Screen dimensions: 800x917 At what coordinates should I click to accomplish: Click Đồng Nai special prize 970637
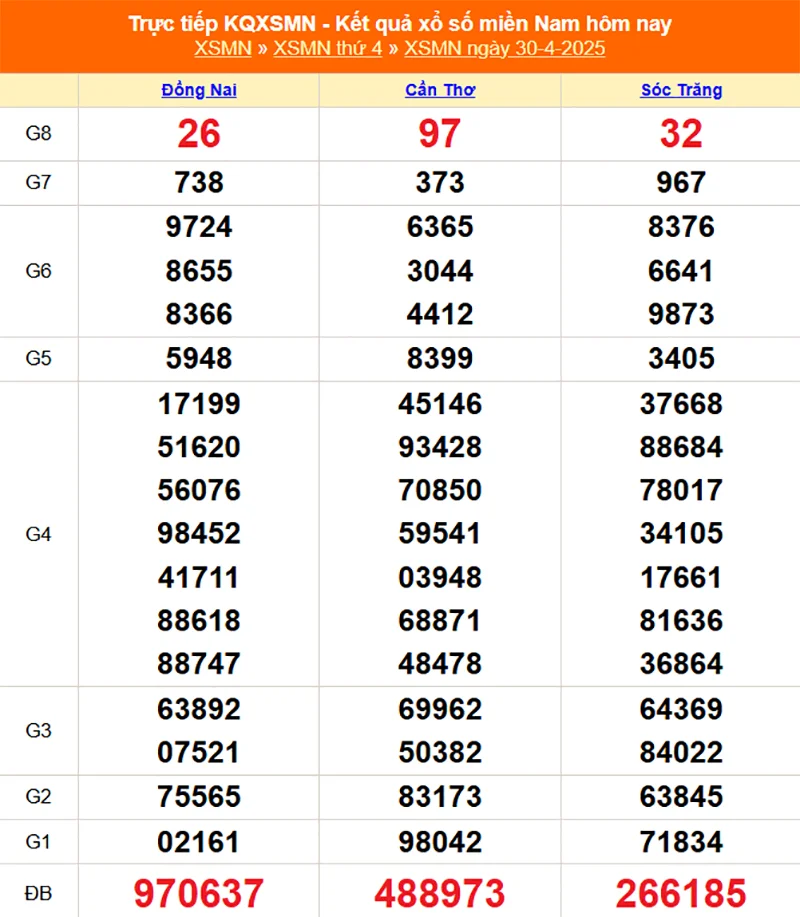199,892
